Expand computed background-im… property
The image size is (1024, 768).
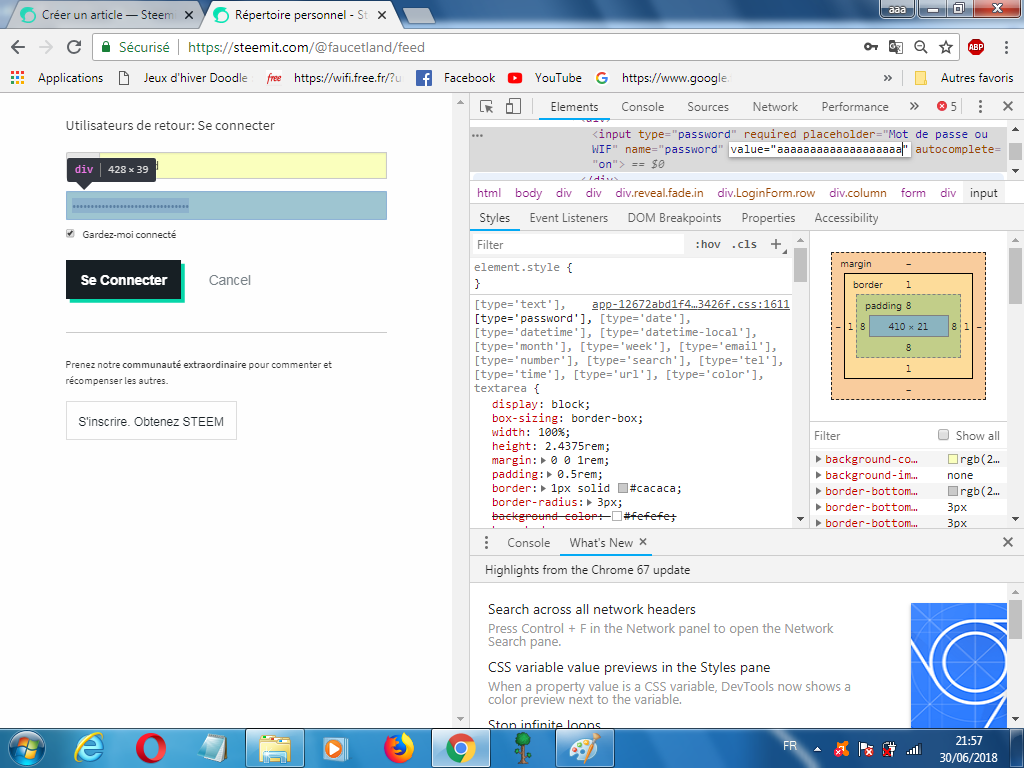(818, 475)
